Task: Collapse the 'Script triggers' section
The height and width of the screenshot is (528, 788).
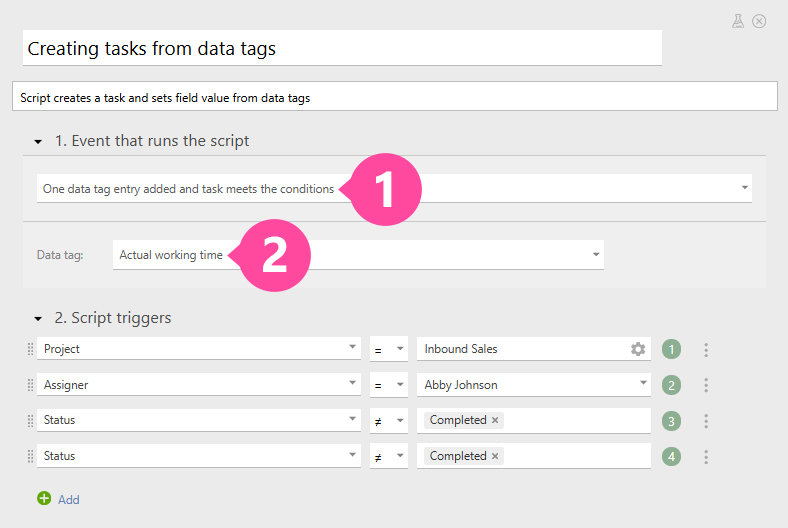Action: pyautogui.click(x=38, y=319)
